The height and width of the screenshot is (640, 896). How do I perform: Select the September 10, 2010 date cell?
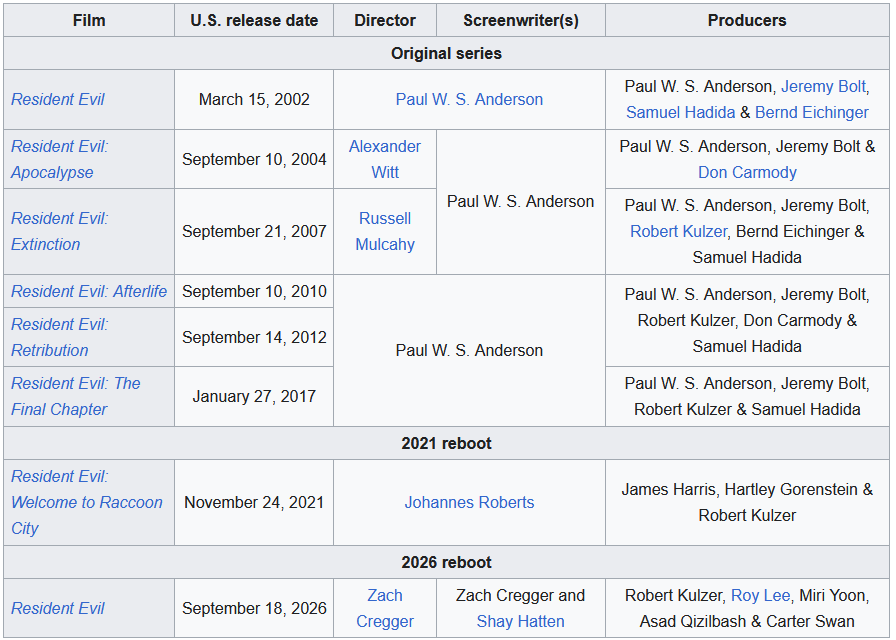pos(254,291)
